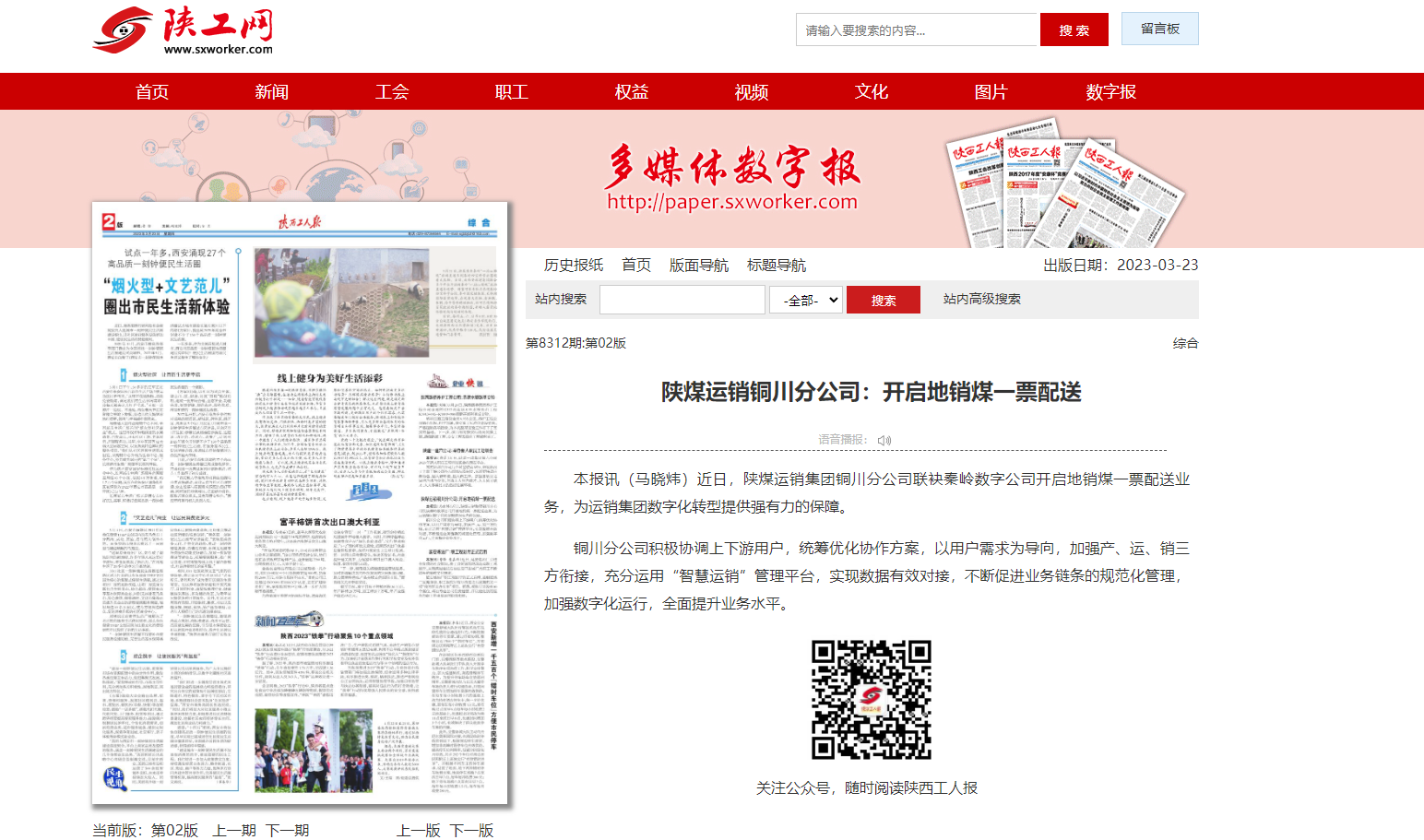Click the 多媒体数字报 banner title
This screenshot has height=840, width=1424.
pyautogui.click(x=732, y=166)
